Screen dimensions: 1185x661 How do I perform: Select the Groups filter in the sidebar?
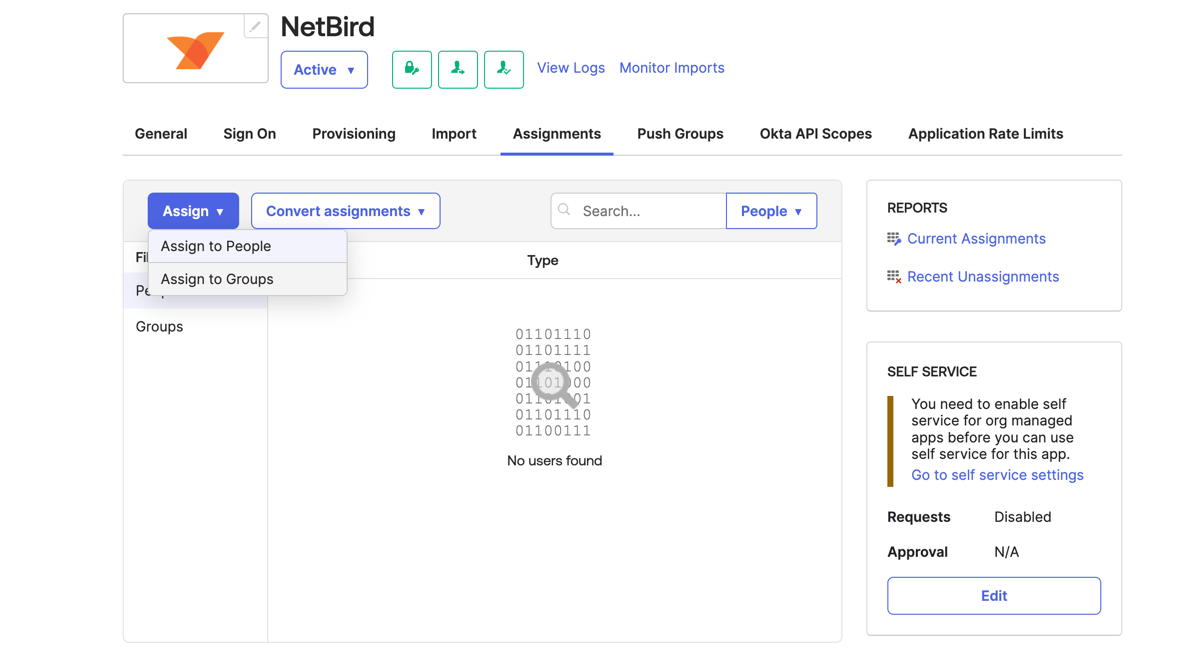[159, 326]
